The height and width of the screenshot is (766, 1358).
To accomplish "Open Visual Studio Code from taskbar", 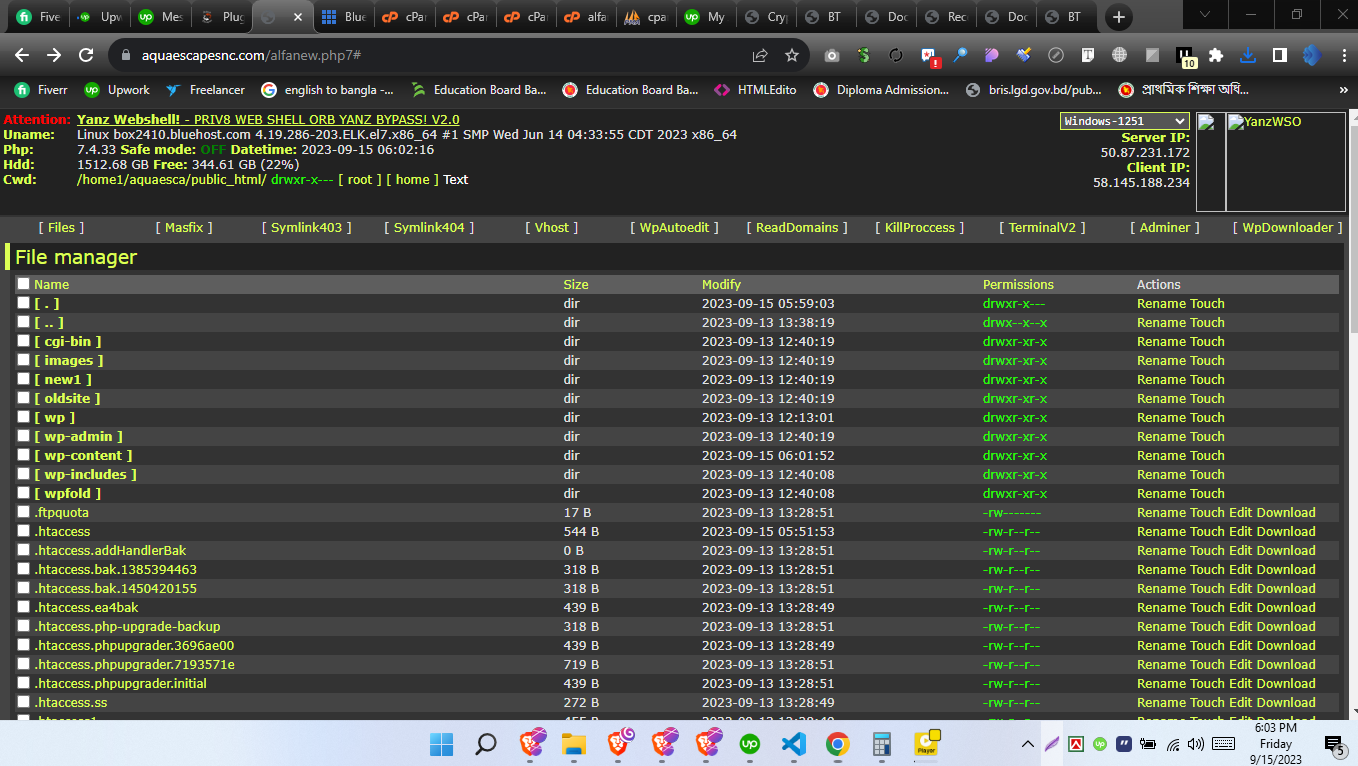I will click(793, 744).
